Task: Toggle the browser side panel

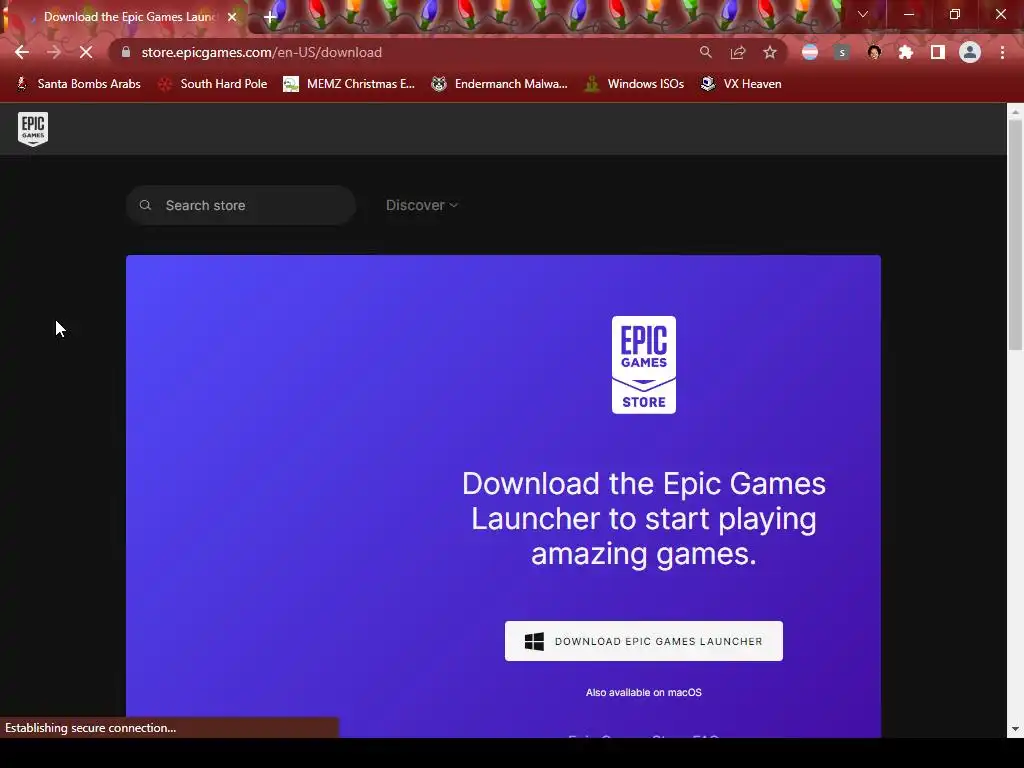Action: (938, 52)
